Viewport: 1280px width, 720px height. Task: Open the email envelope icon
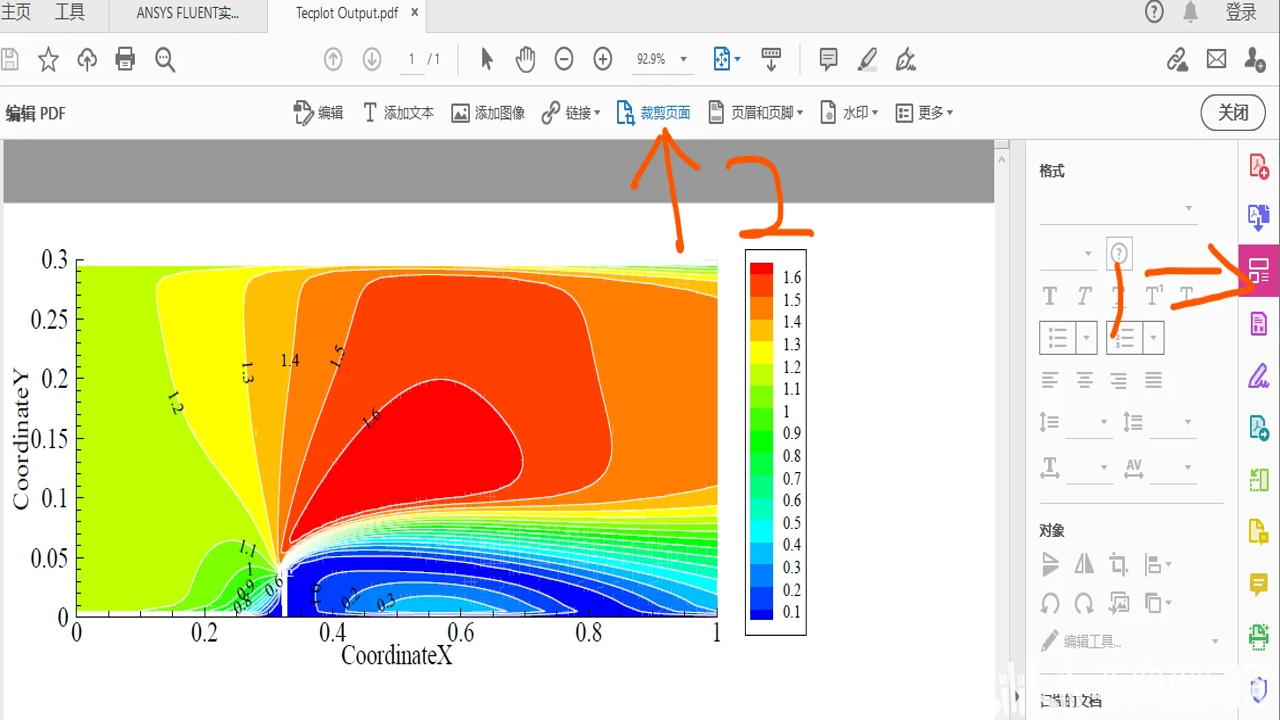[x=1216, y=60]
